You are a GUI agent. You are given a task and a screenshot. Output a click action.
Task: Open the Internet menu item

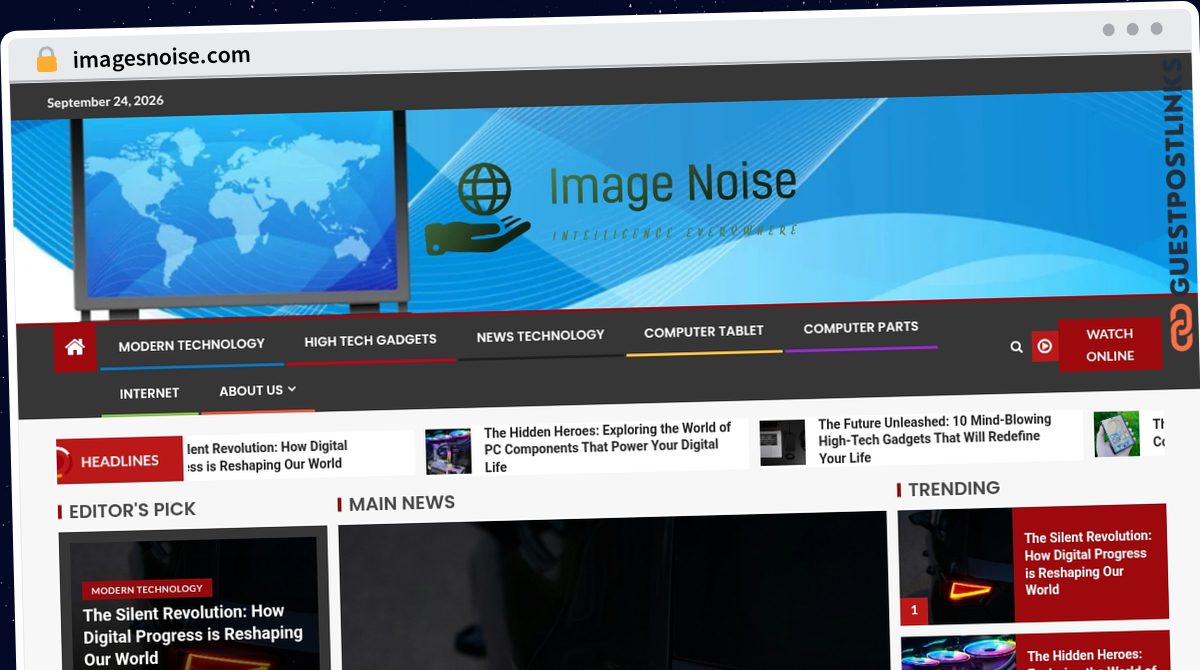149,393
